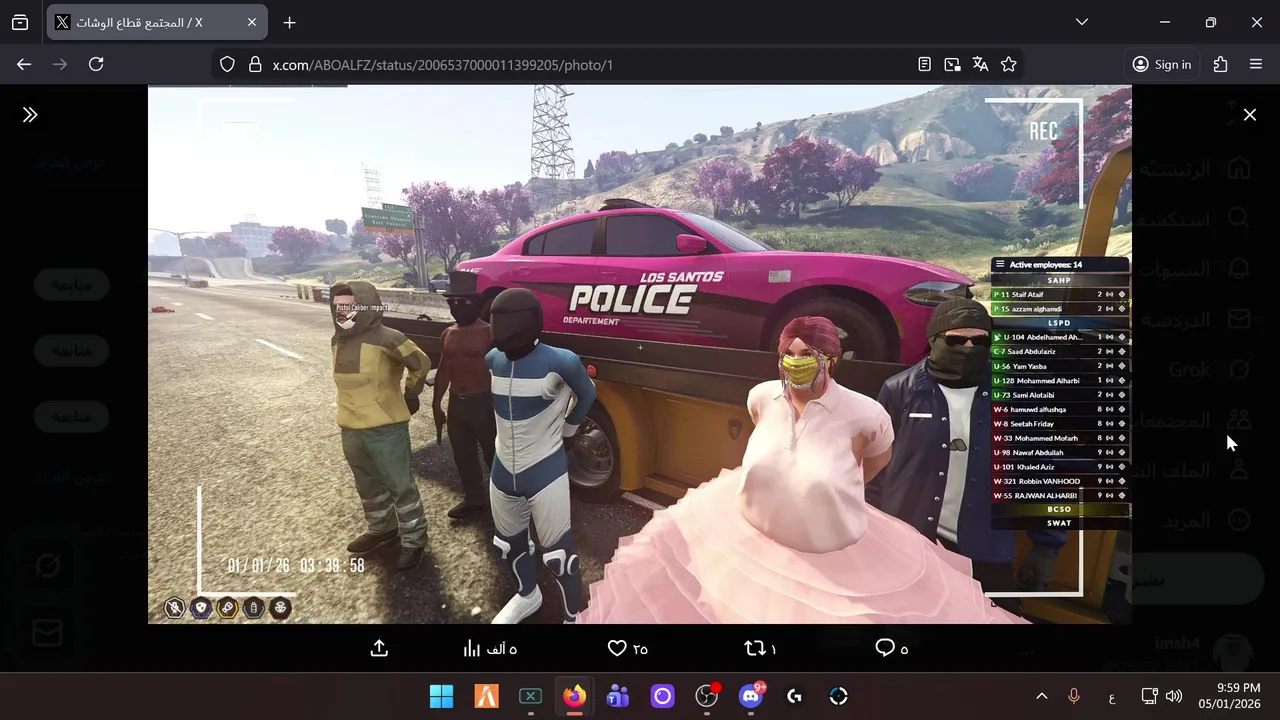
Task: Open a new tab with plus button
Action: pos(289,22)
